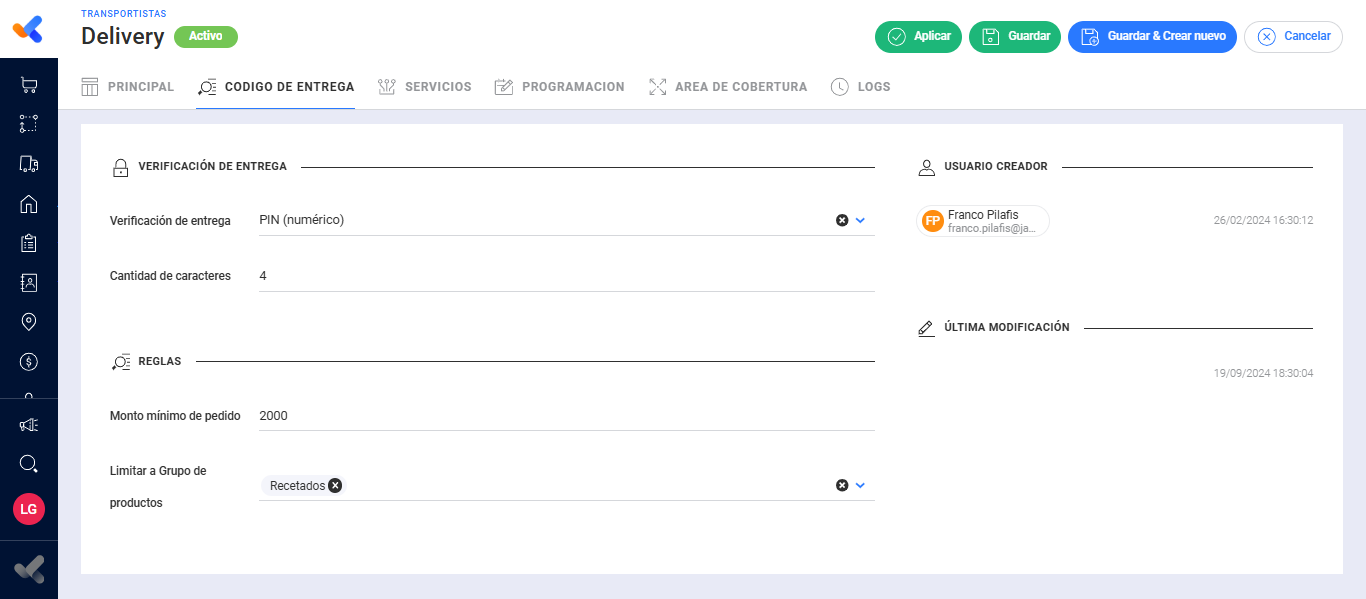
Task: Click the gray logo at sidebar bottom
Action: coord(29,569)
